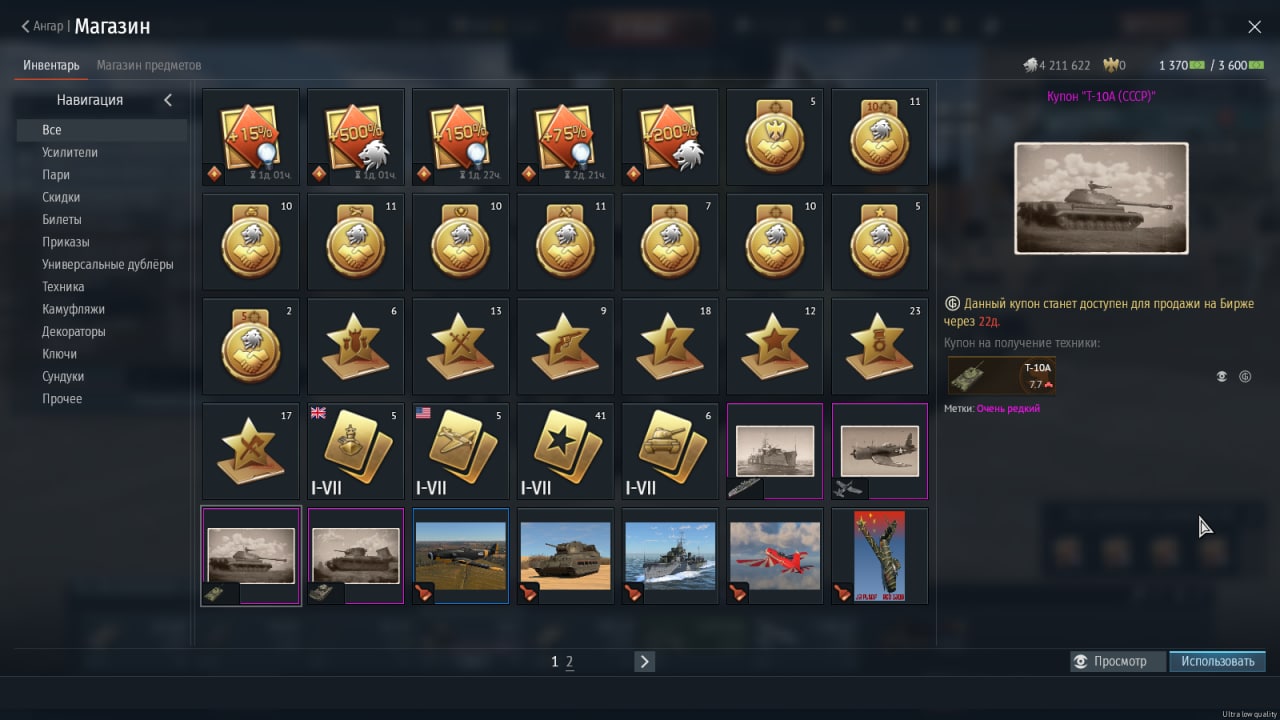Go back to Ангар

(43, 27)
